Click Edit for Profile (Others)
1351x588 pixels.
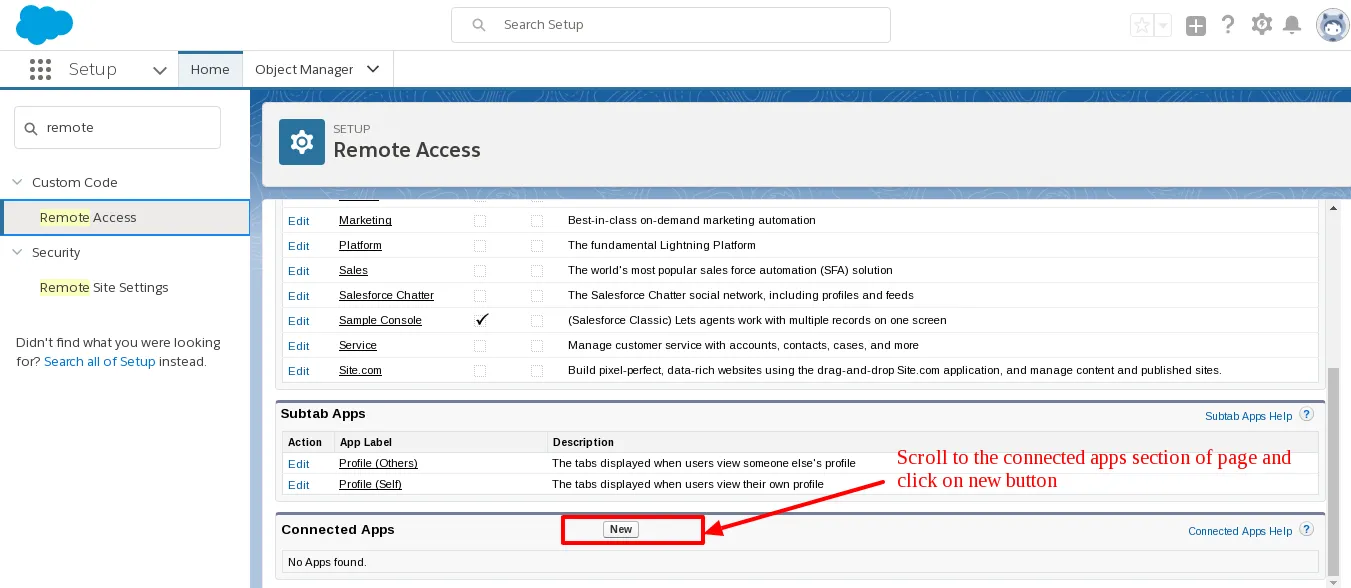[x=299, y=464]
